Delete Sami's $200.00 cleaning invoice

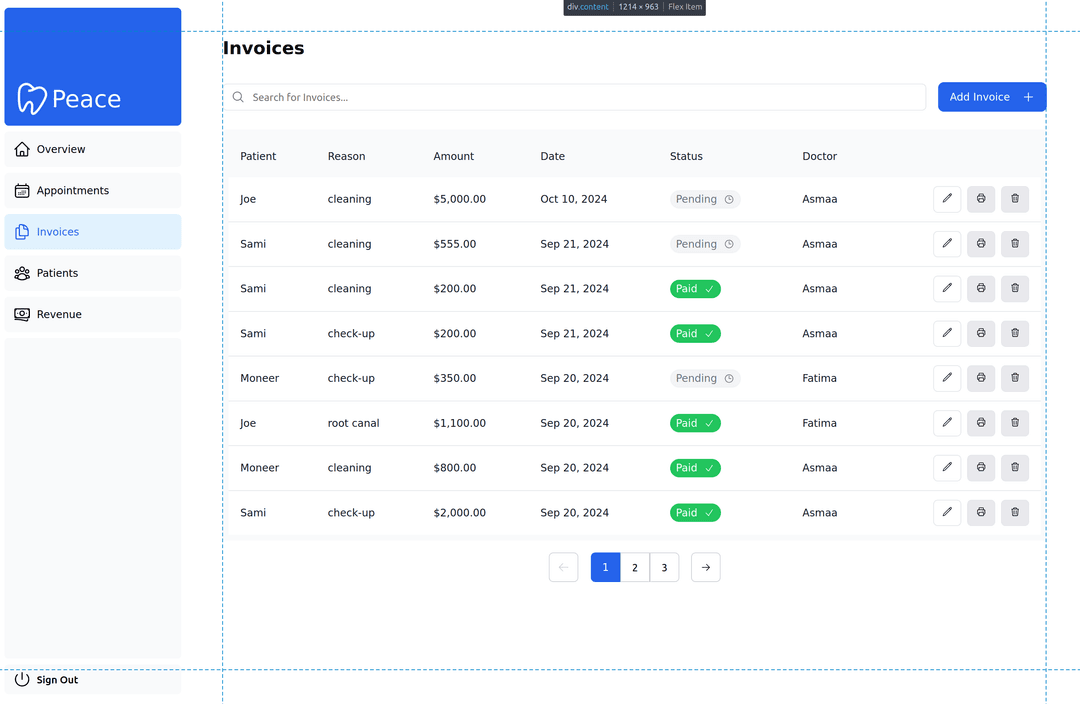1015,289
